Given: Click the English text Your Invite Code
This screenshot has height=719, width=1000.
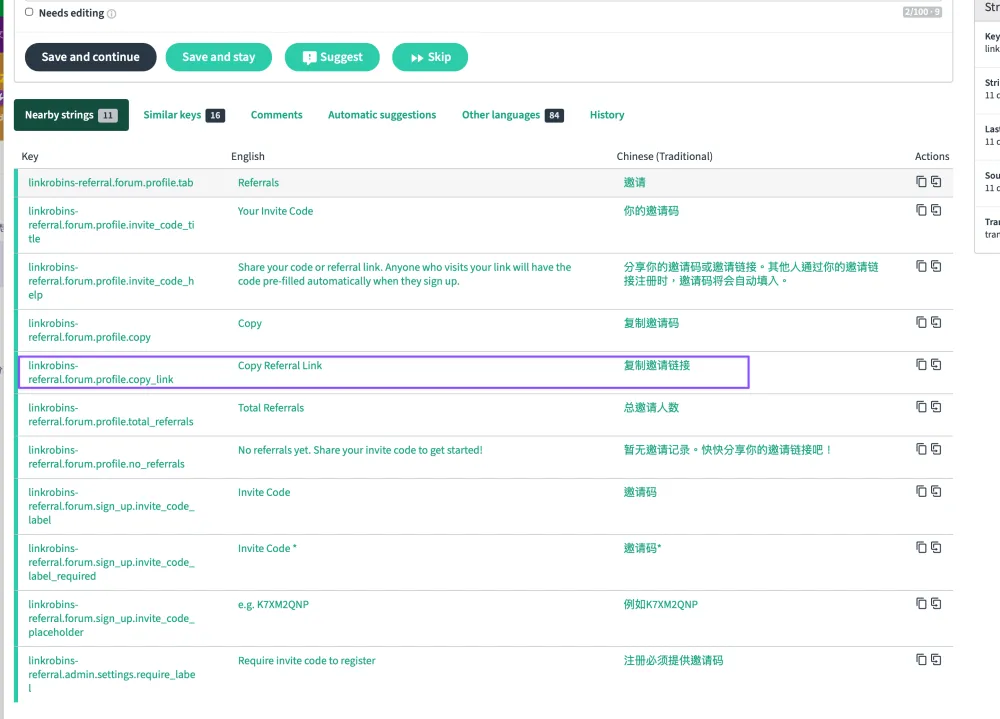Looking at the screenshot, I should tap(276, 211).
